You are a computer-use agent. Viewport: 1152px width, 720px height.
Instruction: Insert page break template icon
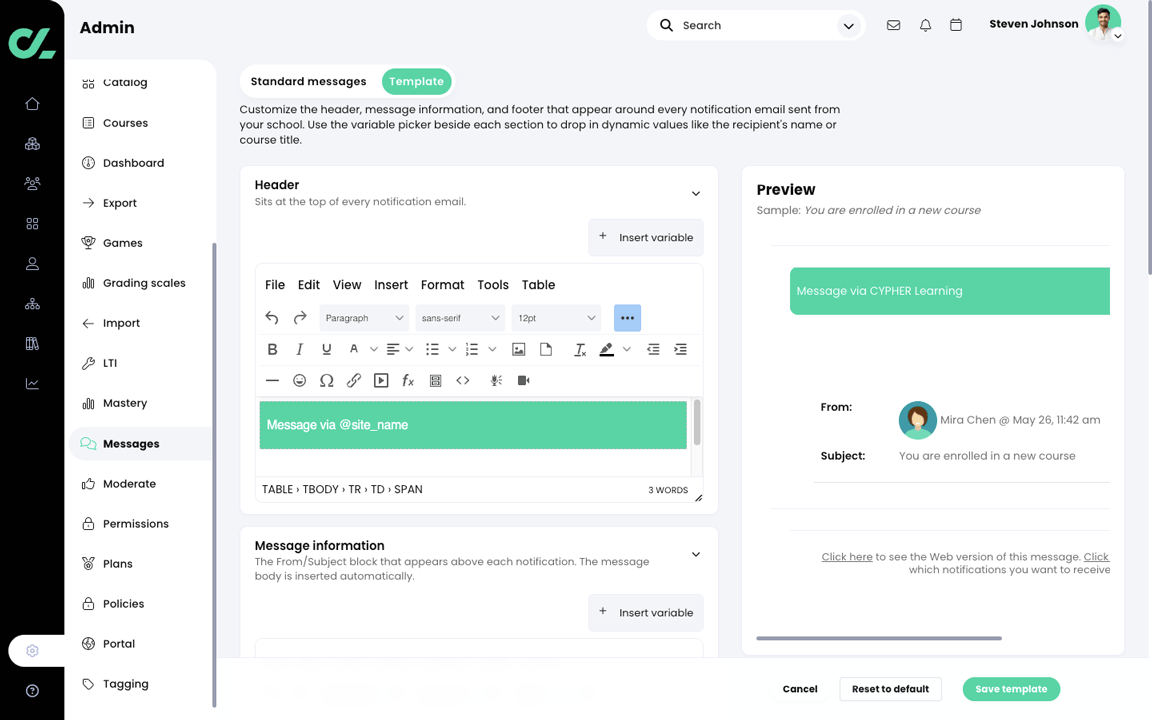436,381
